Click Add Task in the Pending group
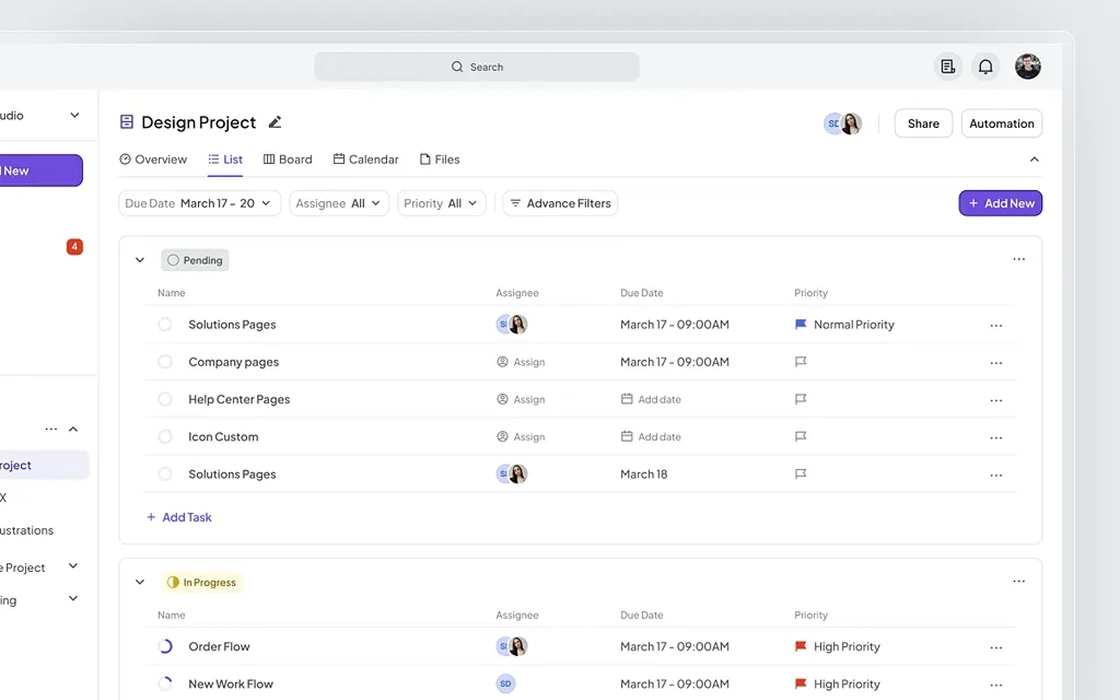 coord(179,517)
